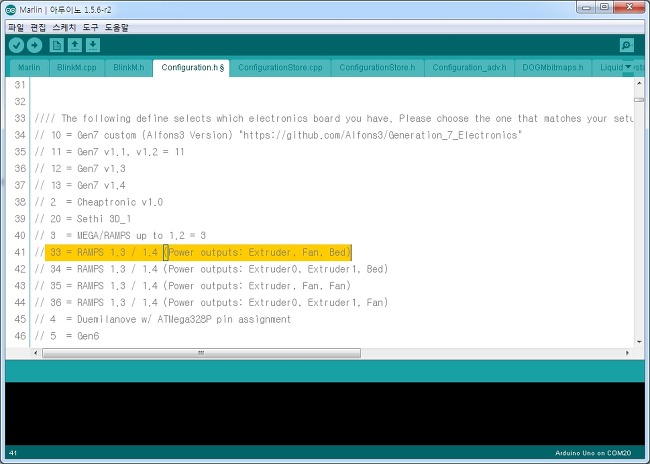This screenshot has height=464, width=650.
Task: Maximize the Arduino window
Action: click(604, 7)
